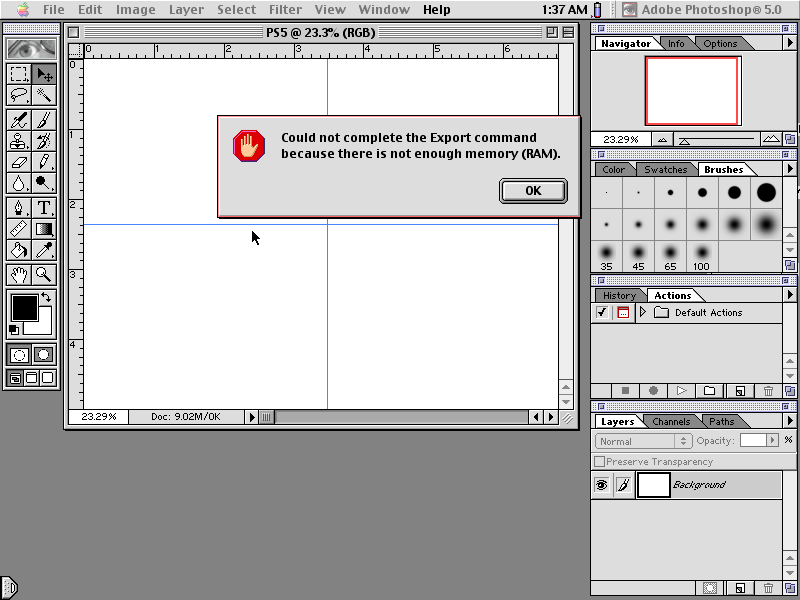Open the Opacity slider popup arrow

click(772, 440)
